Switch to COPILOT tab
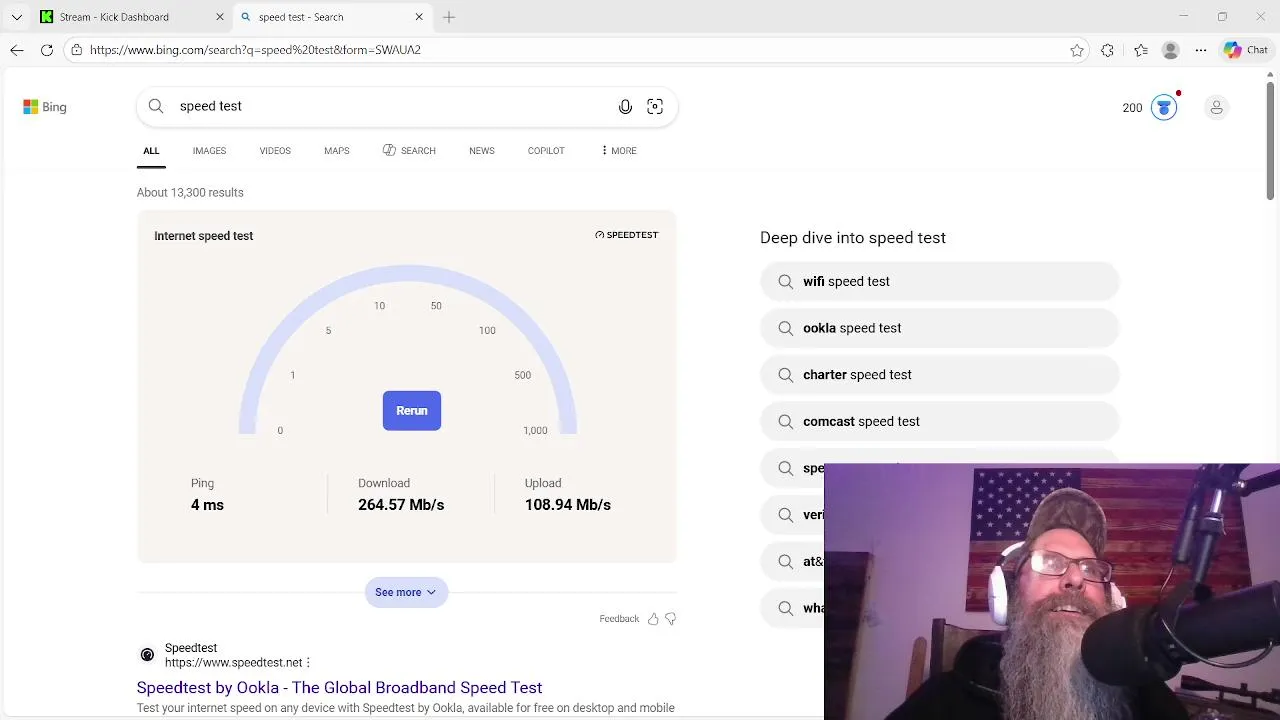Image resolution: width=1280 pixels, height=720 pixels. 546,151
